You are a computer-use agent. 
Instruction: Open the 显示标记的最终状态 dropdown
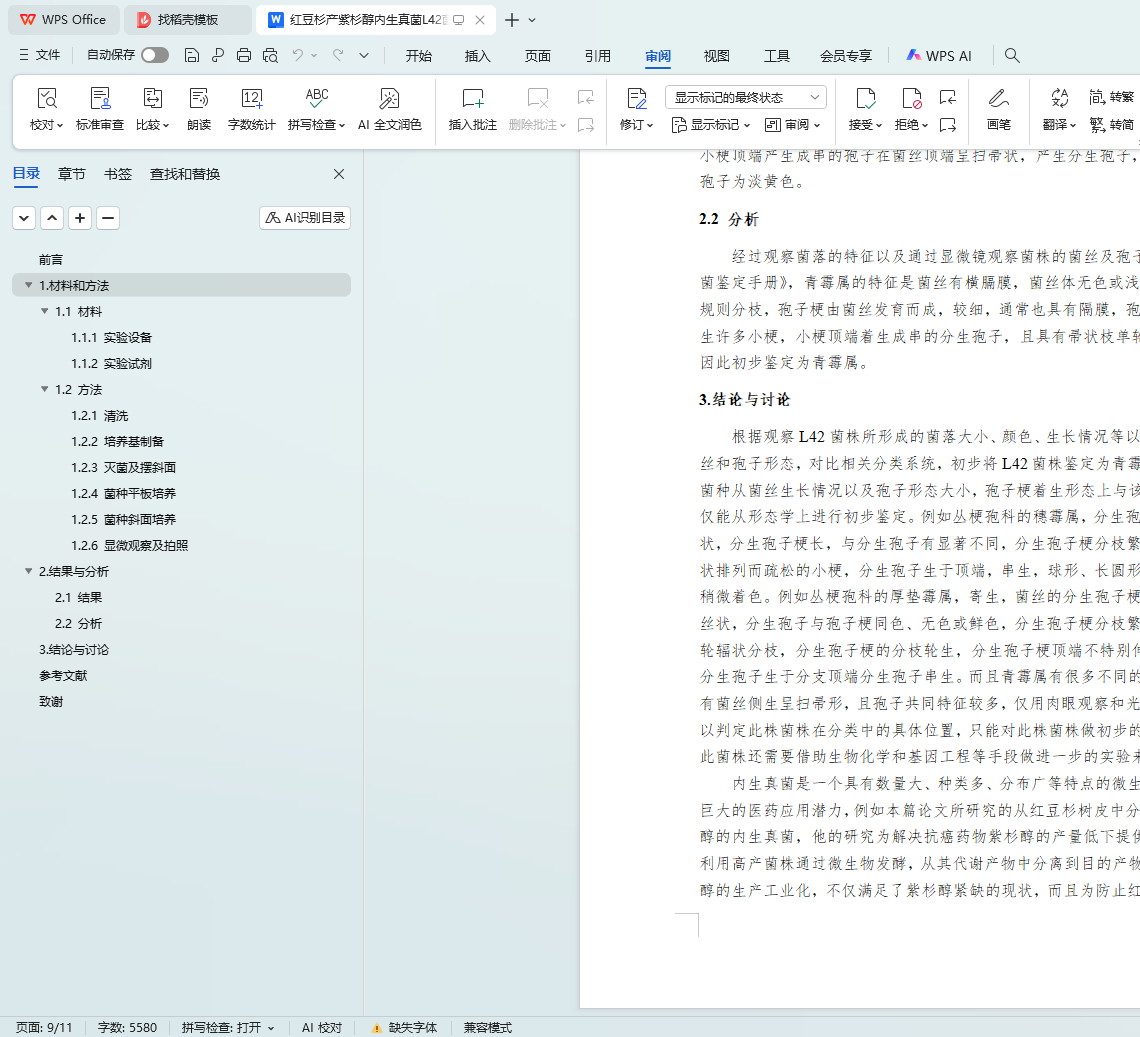(x=745, y=97)
